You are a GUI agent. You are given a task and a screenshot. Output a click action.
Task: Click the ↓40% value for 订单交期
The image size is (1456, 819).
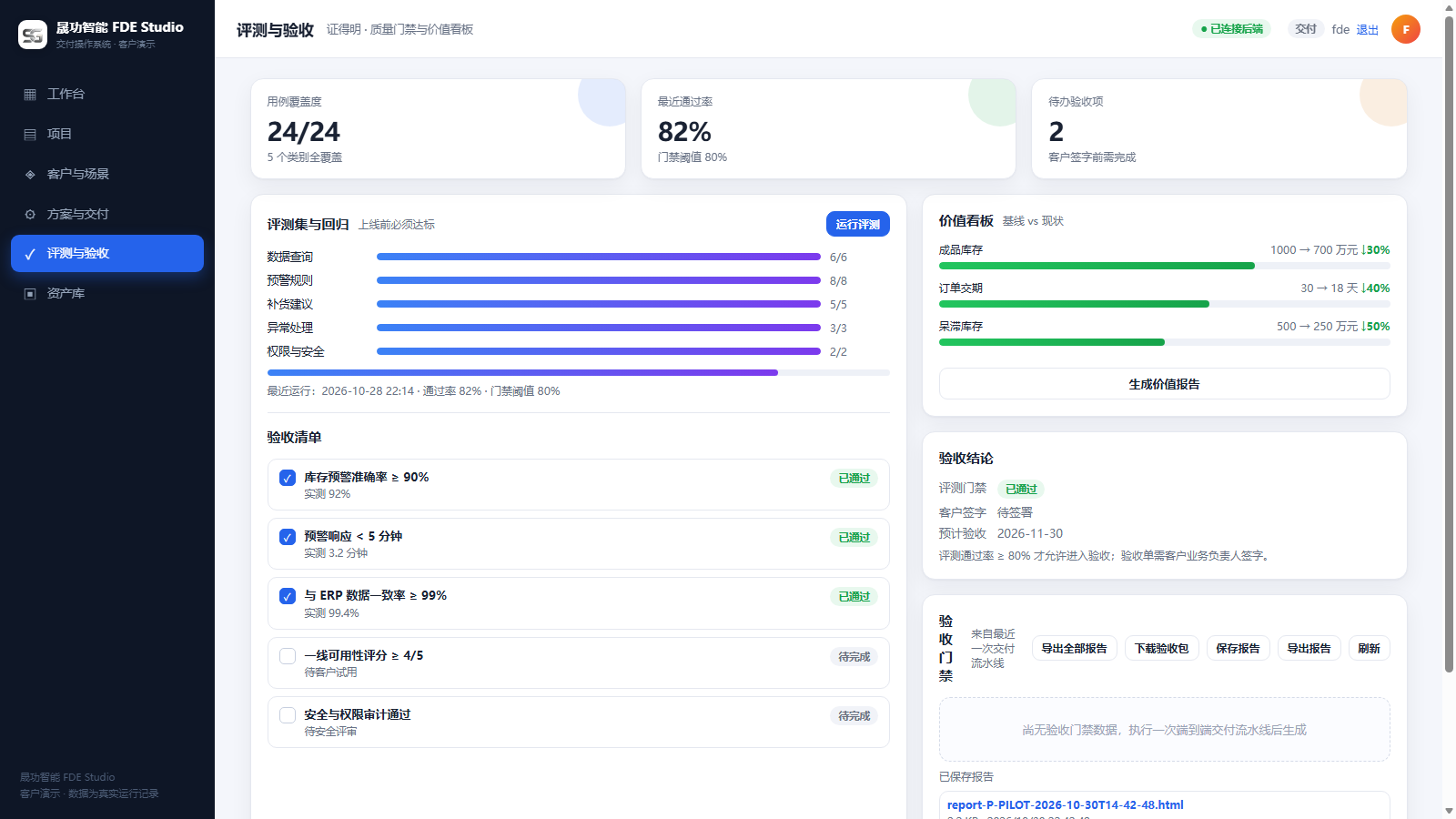(x=1375, y=288)
